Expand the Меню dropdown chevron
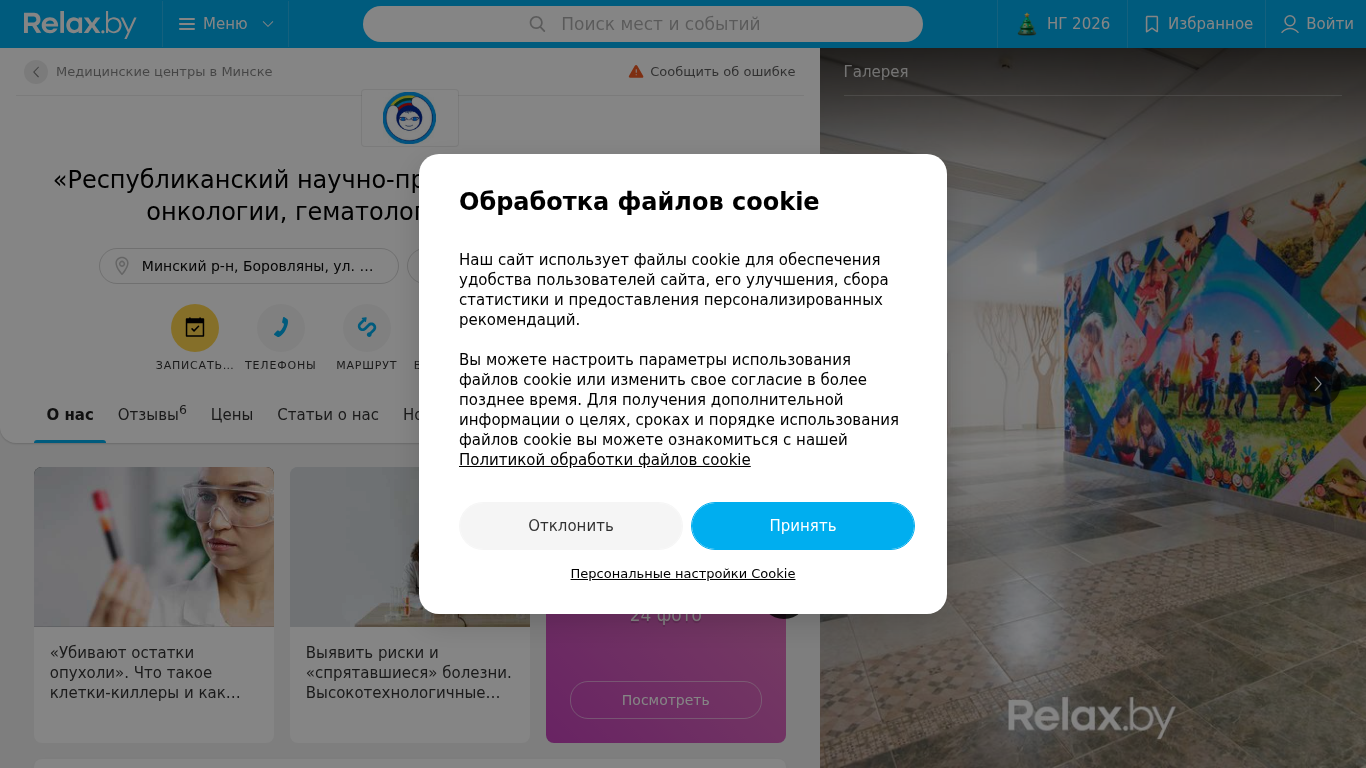 [267, 24]
